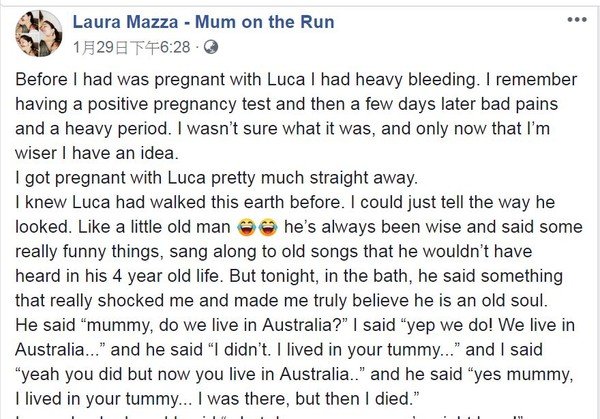Open Laura Mazza's profile picture
This screenshot has height=419, width=600.
pyautogui.click(x=37, y=34)
